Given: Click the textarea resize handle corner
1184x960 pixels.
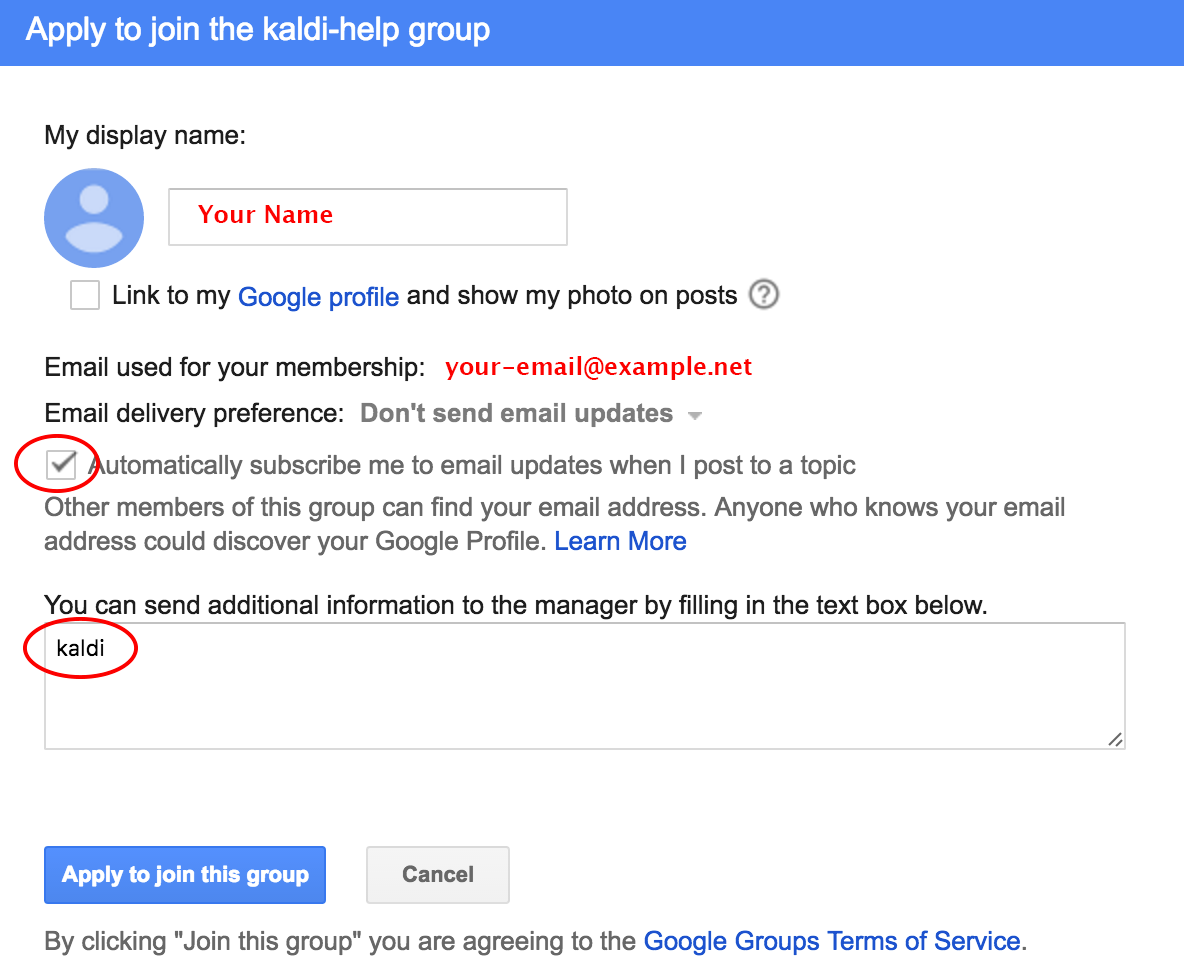Looking at the screenshot, I should click(x=1115, y=739).
